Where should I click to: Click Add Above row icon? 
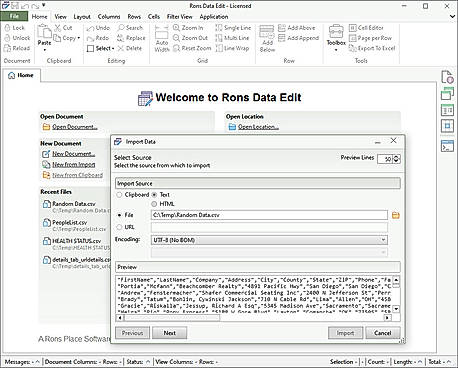pyautogui.click(x=282, y=28)
